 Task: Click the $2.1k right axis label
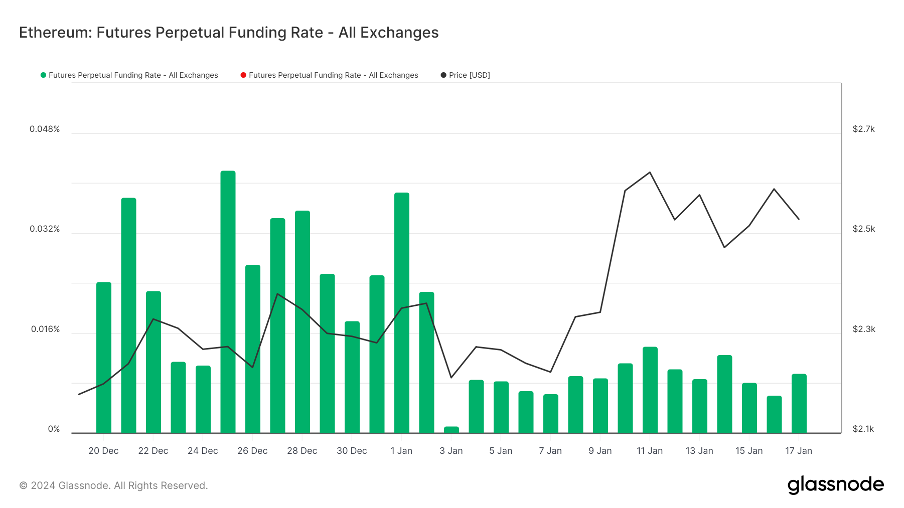click(x=864, y=430)
